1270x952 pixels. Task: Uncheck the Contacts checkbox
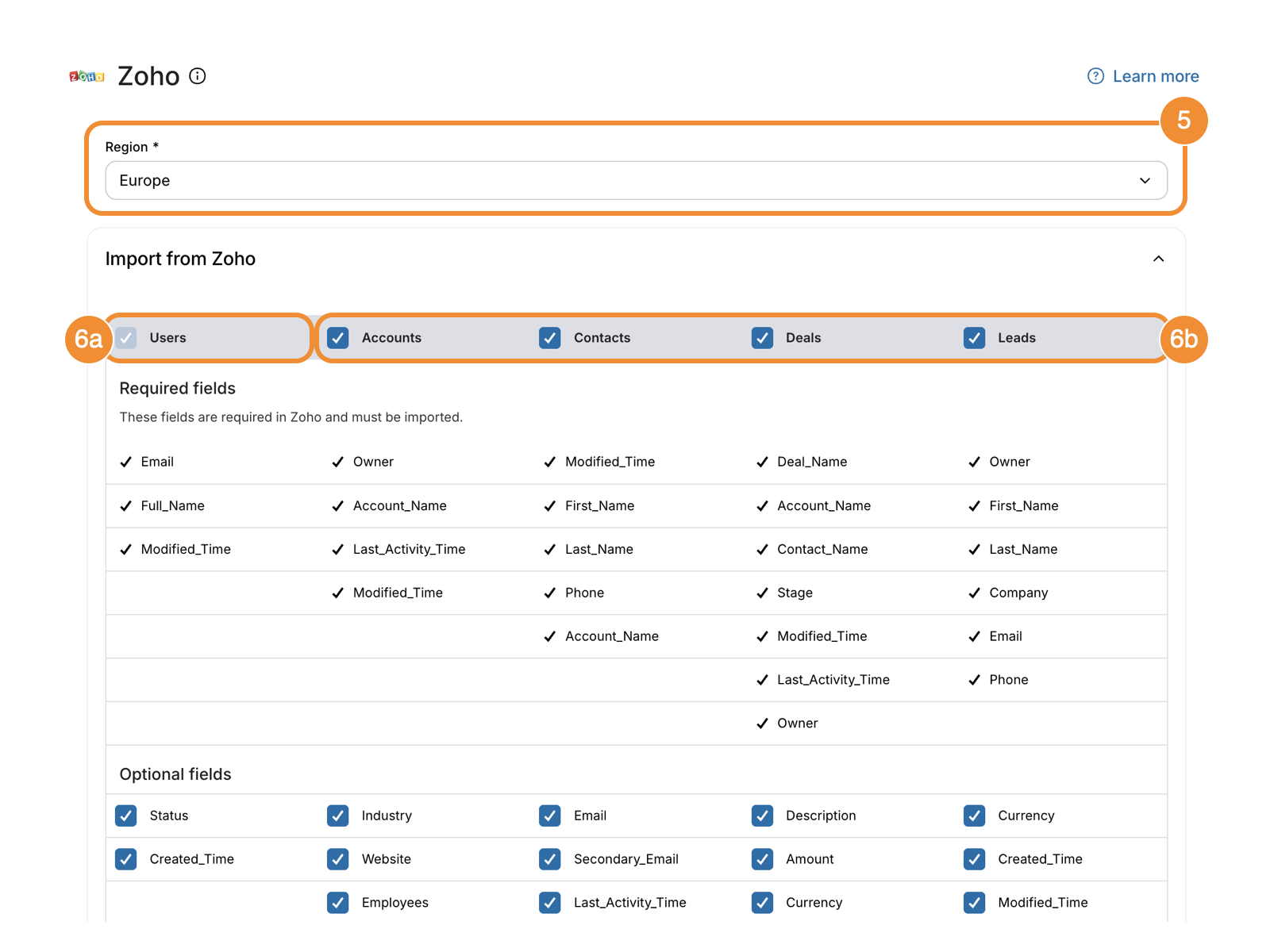tap(550, 338)
